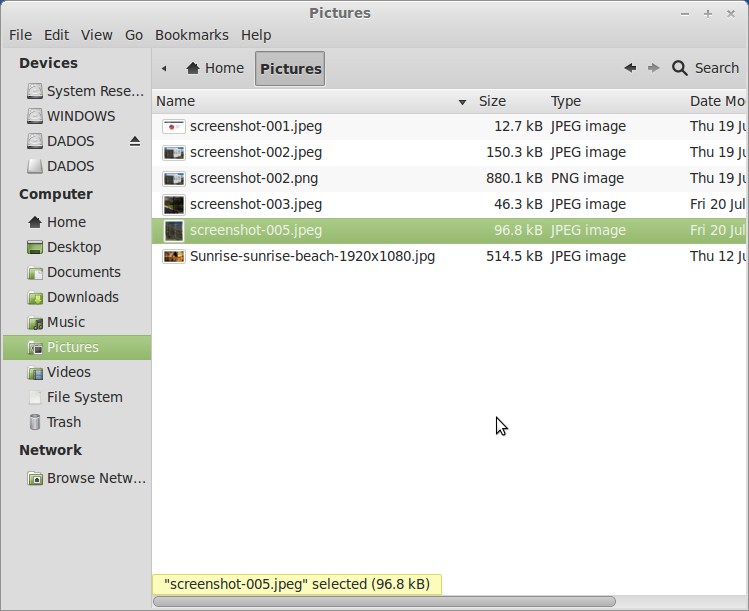
Task: Open the Edit menu
Action: 56,35
